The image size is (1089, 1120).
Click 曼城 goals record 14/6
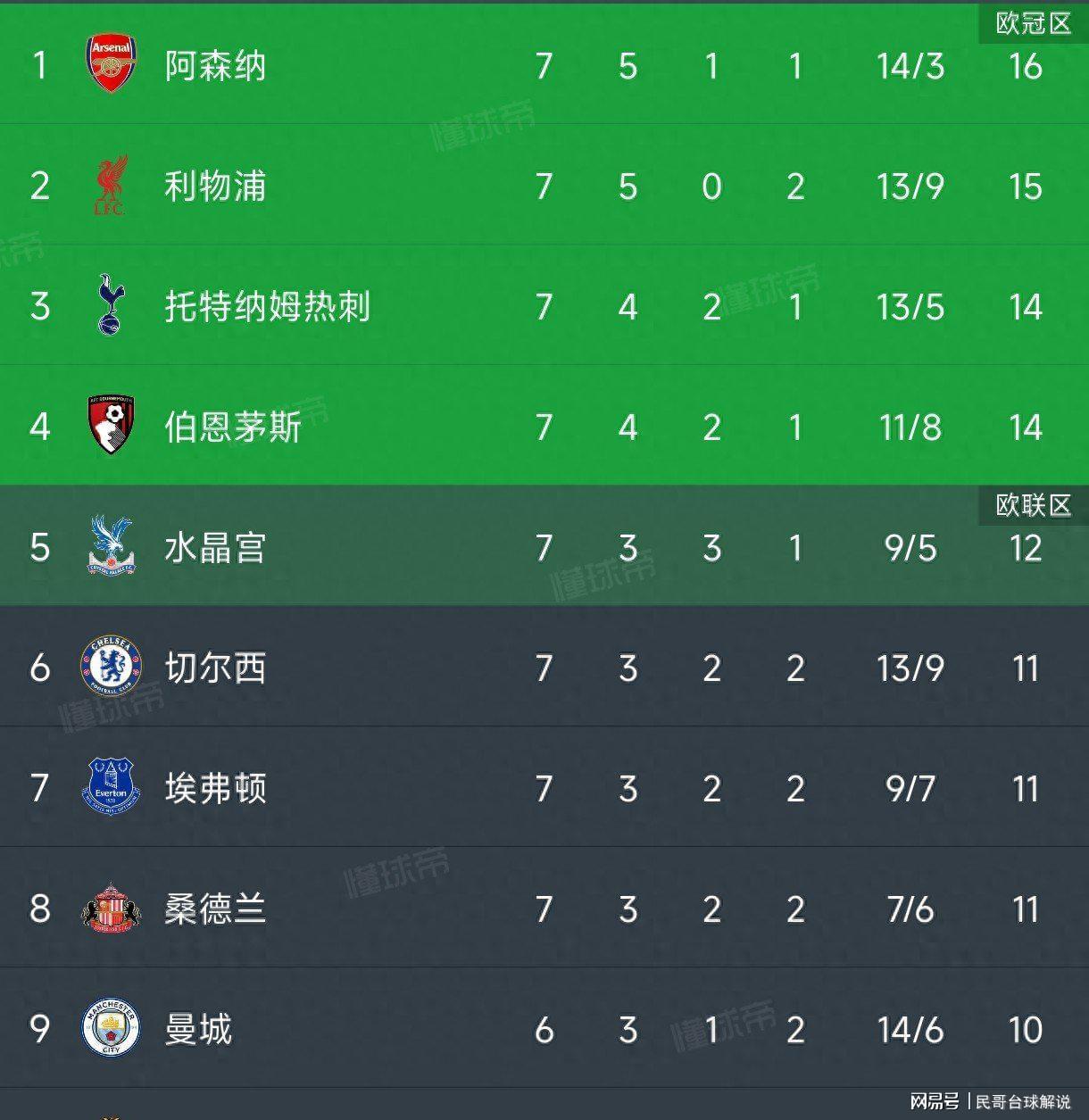coord(910,1030)
